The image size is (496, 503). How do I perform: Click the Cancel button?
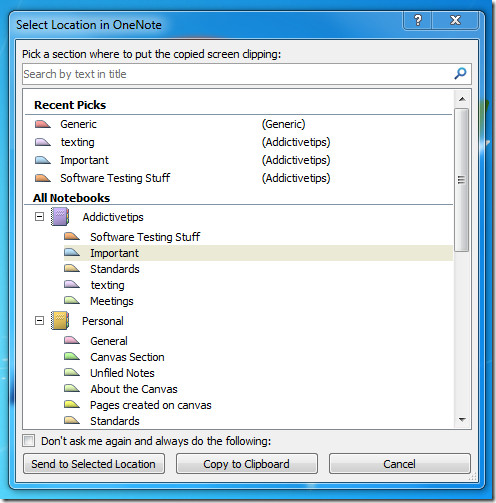399,464
